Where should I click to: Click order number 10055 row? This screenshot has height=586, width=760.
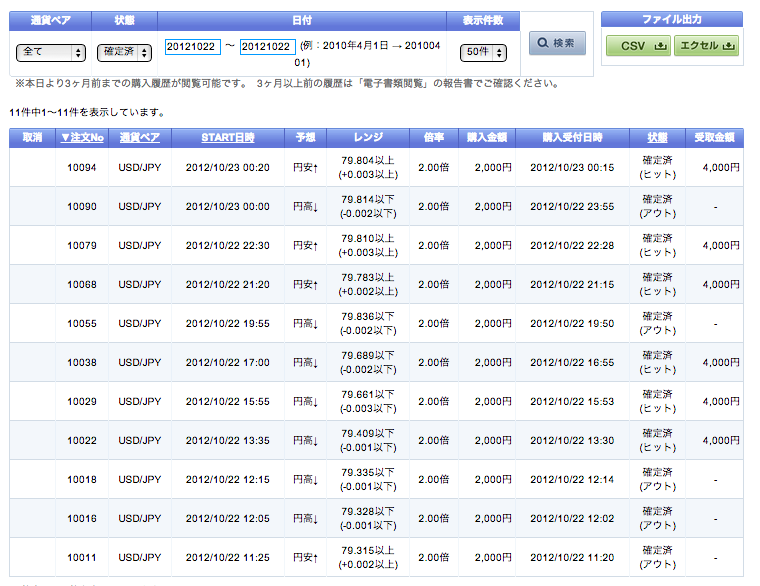pos(82,323)
